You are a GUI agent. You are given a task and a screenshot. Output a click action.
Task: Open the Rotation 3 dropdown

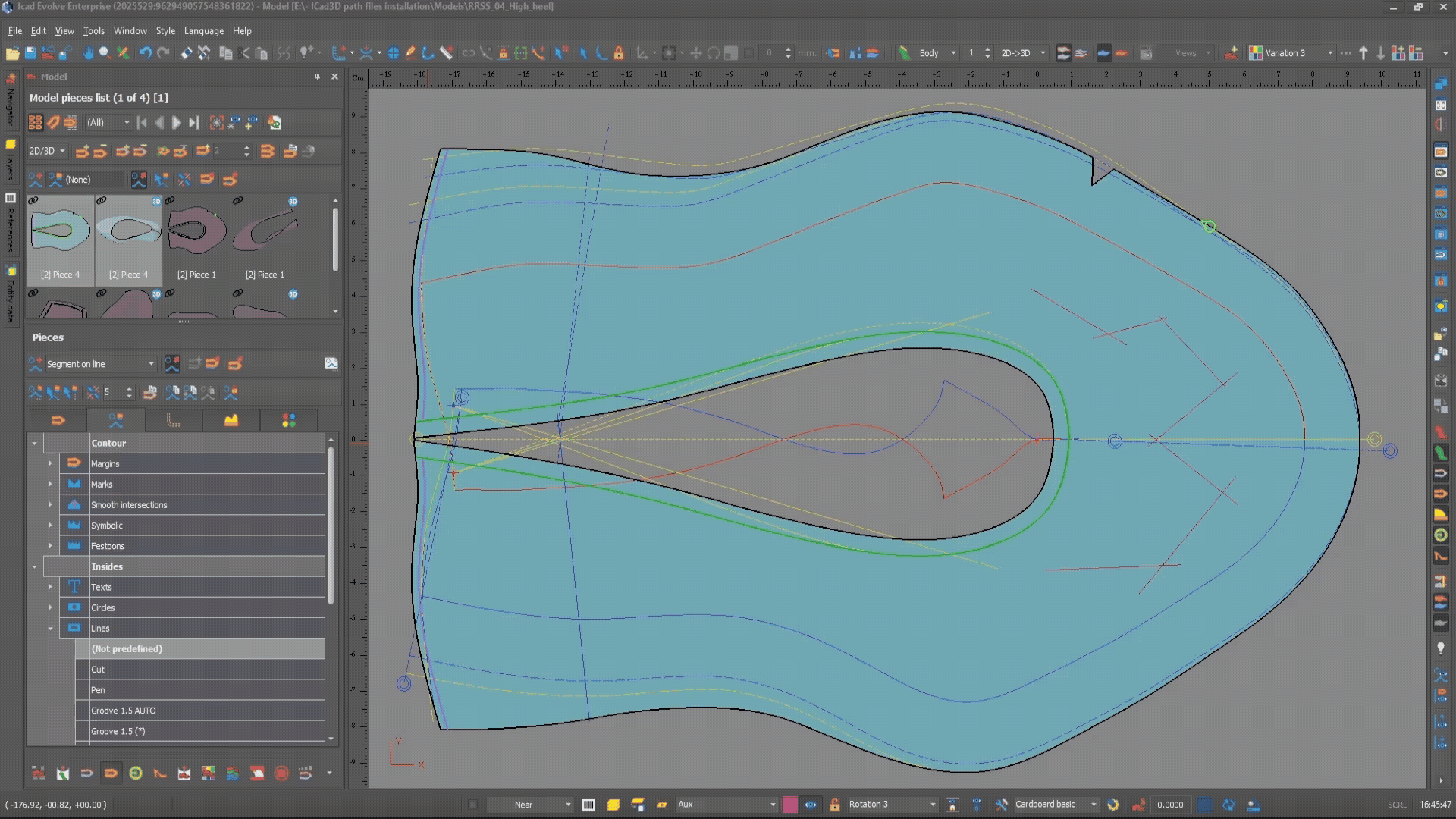tap(933, 805)
